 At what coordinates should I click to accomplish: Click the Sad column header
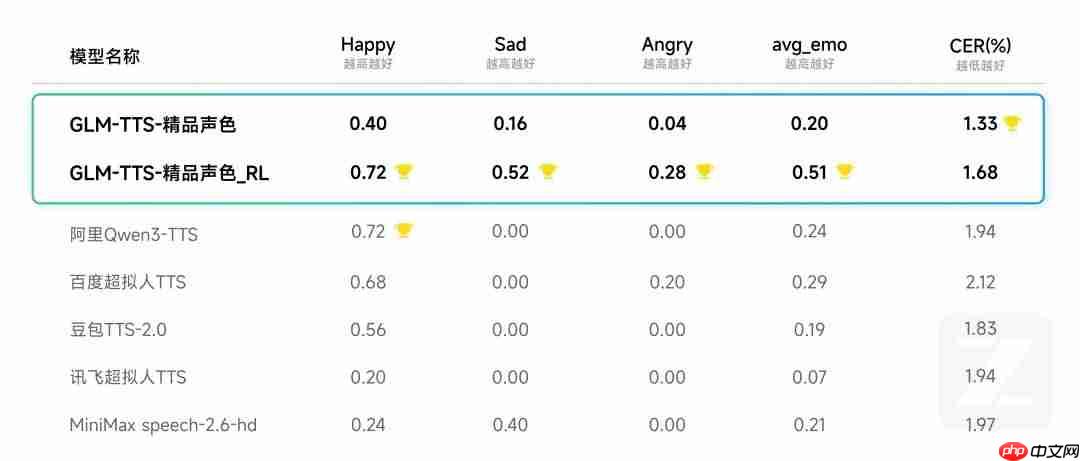click(x=510, y=45)
